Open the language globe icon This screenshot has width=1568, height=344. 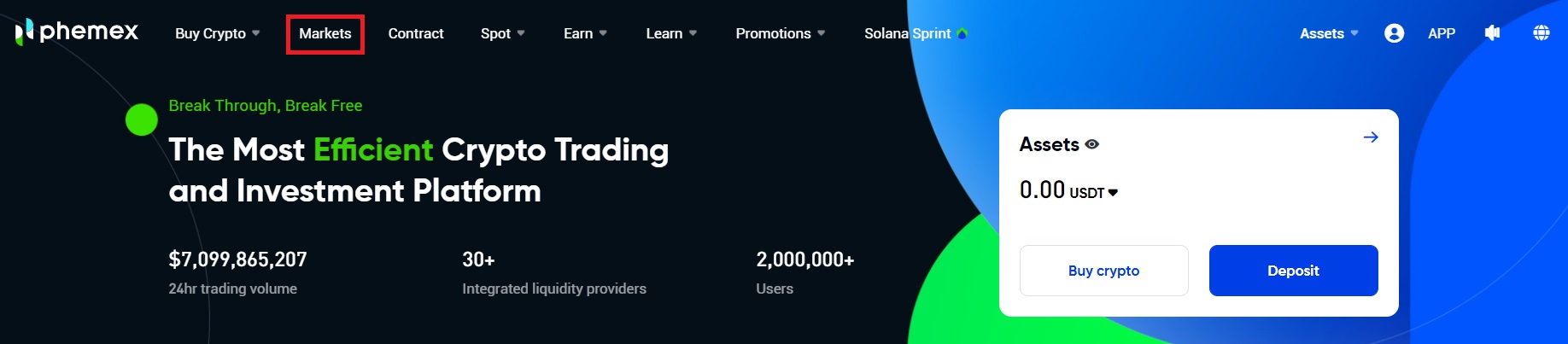point(1541,33)
